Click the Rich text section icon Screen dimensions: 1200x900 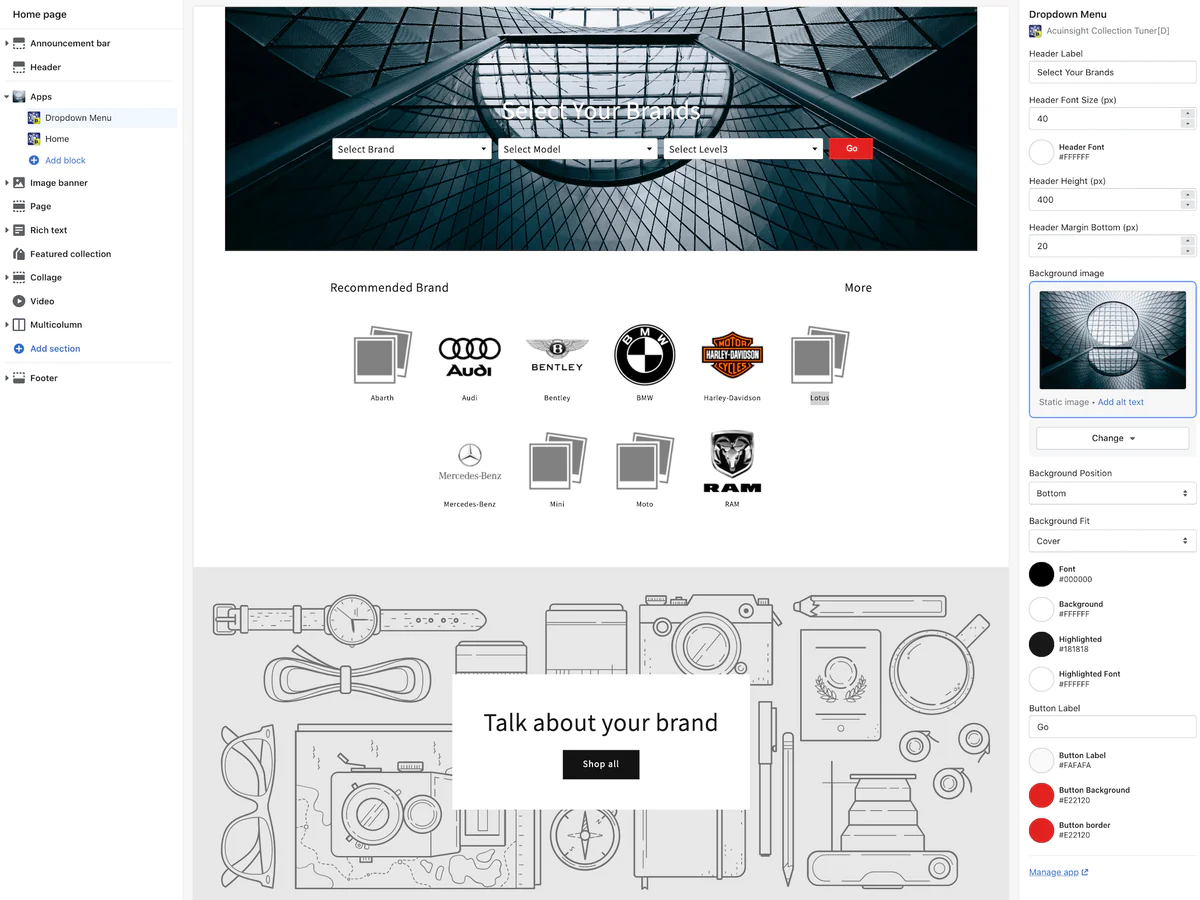pyautogui.click(x=19, y=230)
